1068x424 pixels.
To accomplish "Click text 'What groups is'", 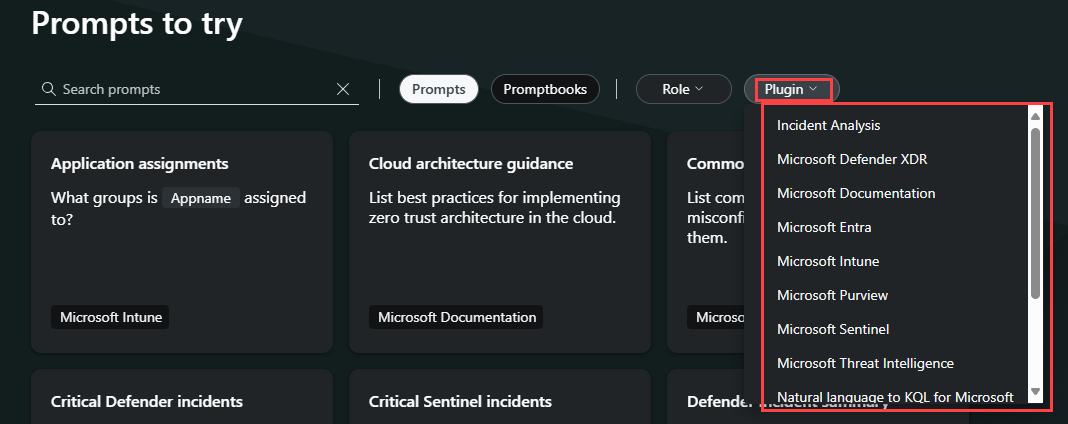I will tap(104, 198).
